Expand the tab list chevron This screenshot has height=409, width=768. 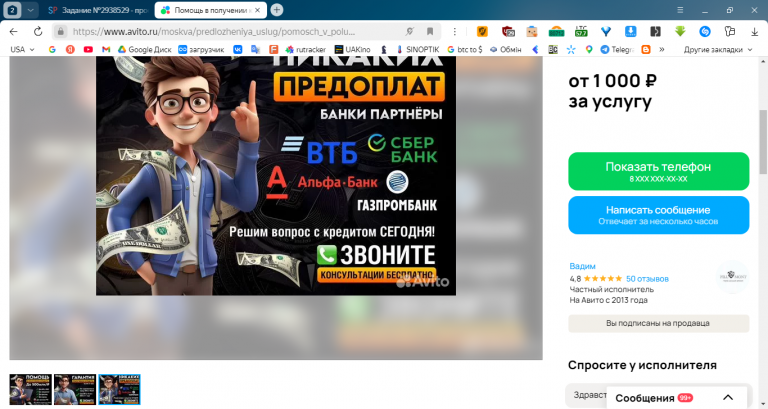[x=30, y=10]
